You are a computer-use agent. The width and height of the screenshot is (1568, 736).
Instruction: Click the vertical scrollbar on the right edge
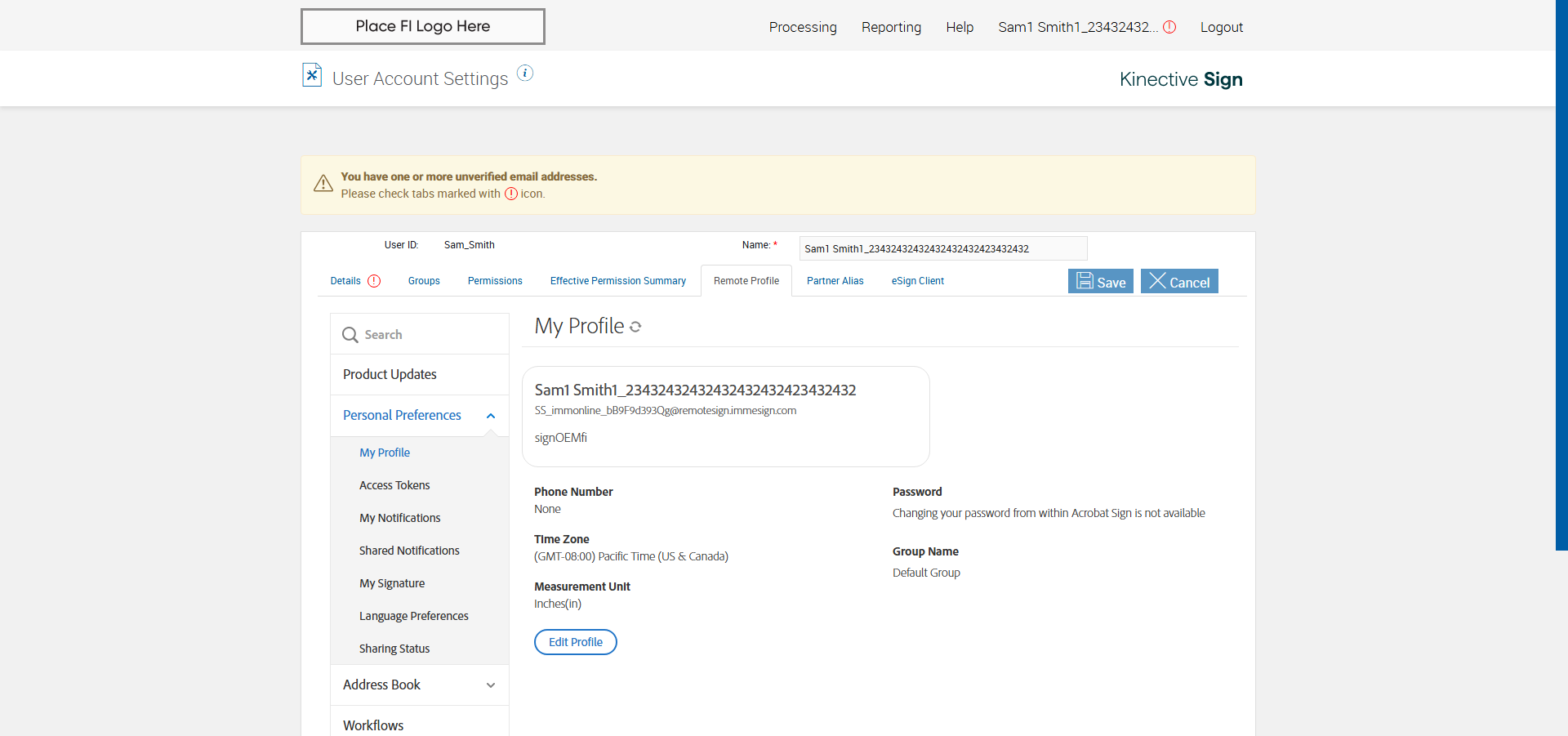pyautogui.click(x=1561, y=274)
